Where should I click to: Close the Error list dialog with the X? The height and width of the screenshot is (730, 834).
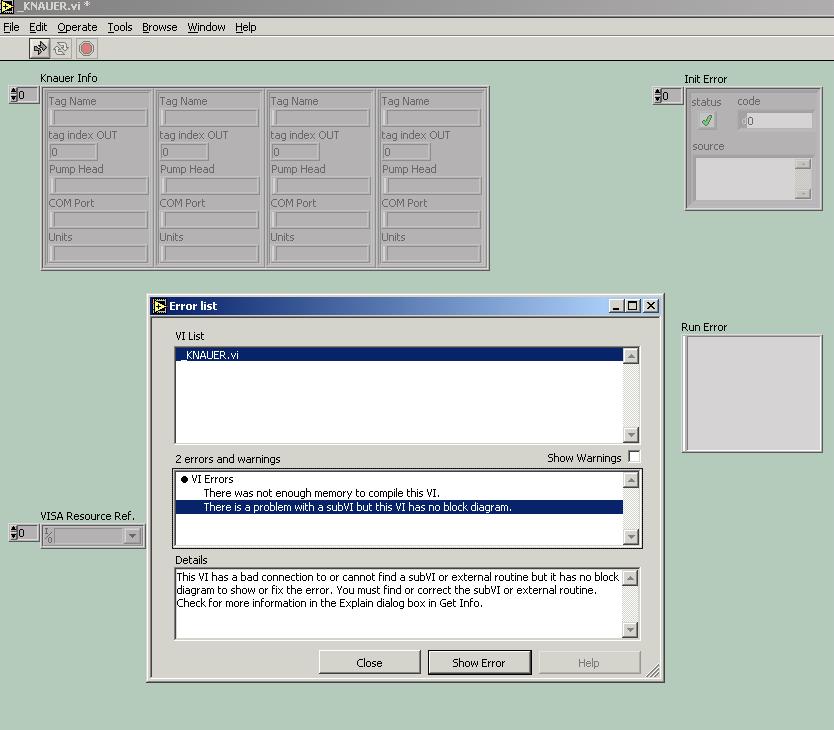tap(650, 306)
